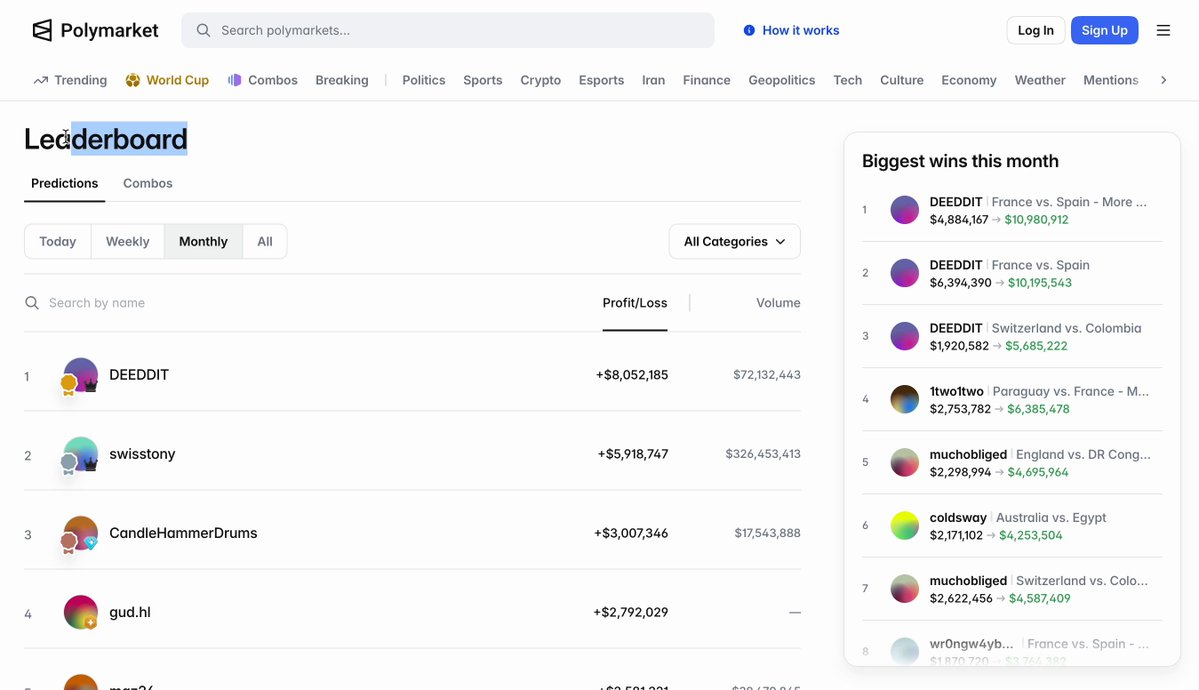Open the Politics category

424,80
